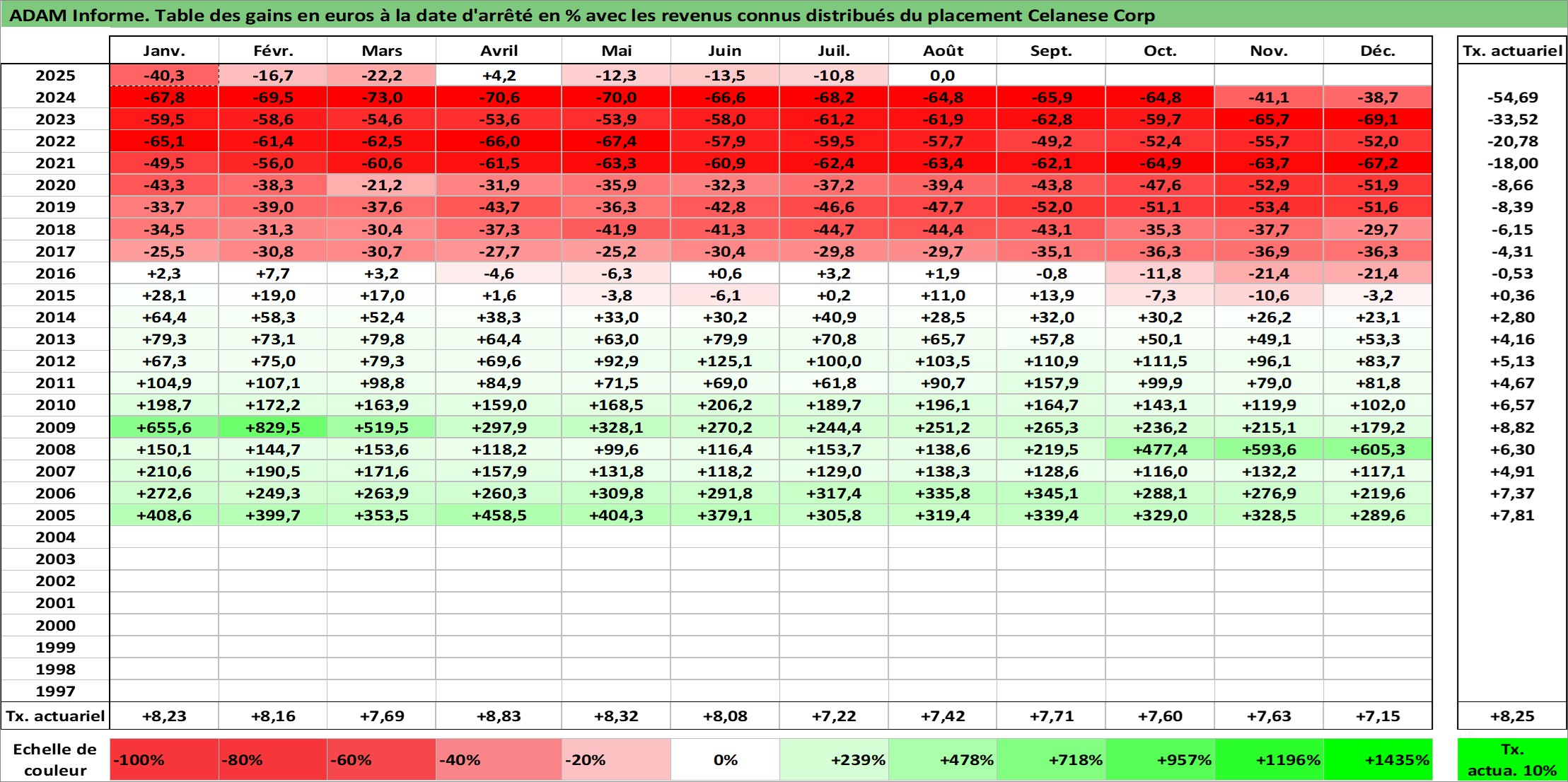Viewport: 1568px width, 782px height.
Task: Click actuarial rate +8,82 for 2009
Action: click(x=1512, y=427)
